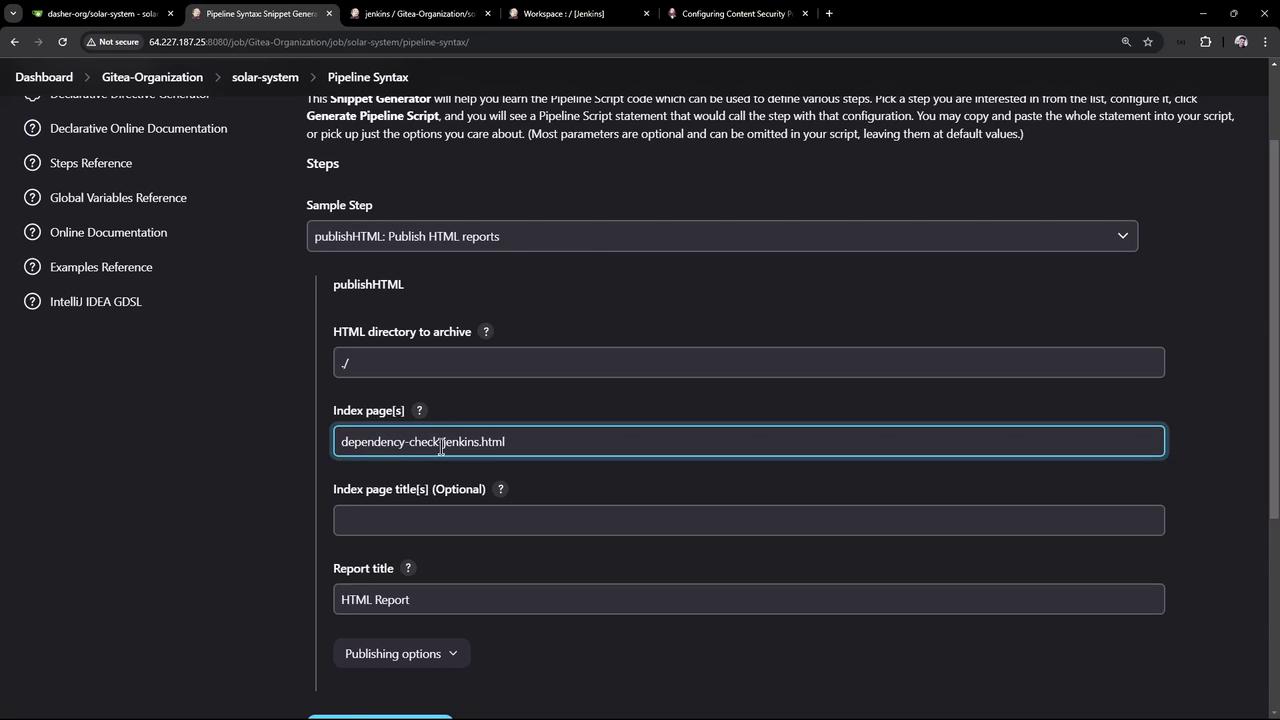Minimize the browser window
The height and width of the screenshot is (720, 1280).
(1203, 14)
